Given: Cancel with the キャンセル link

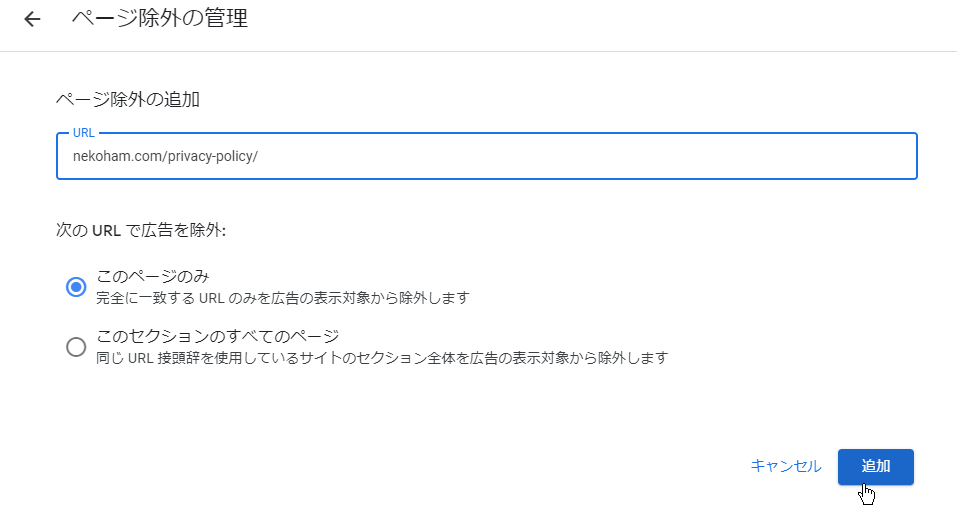Looking at the screenshot, I should tap(785, 466).
